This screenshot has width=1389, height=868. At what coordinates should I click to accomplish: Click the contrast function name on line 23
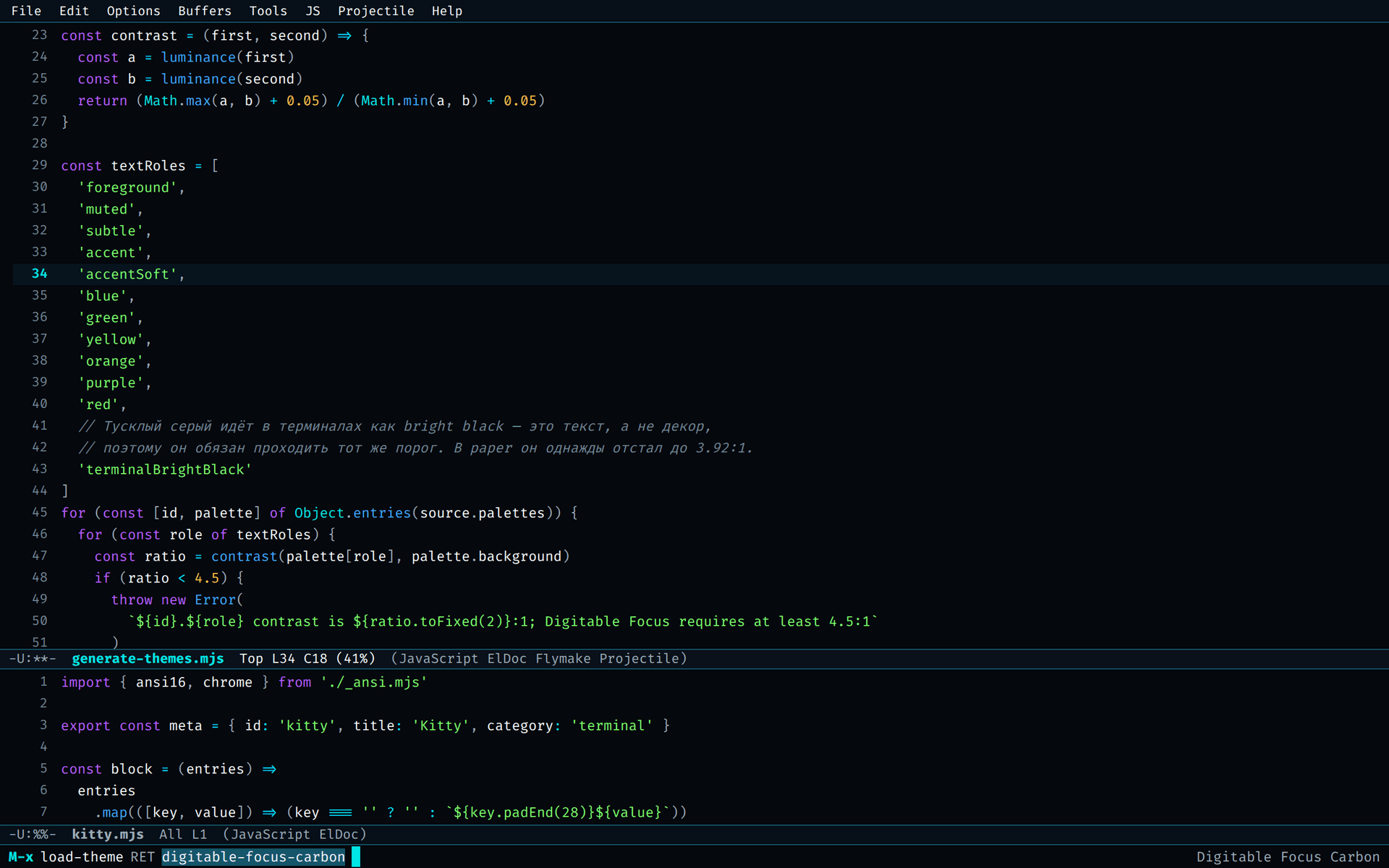pos(144,35)
